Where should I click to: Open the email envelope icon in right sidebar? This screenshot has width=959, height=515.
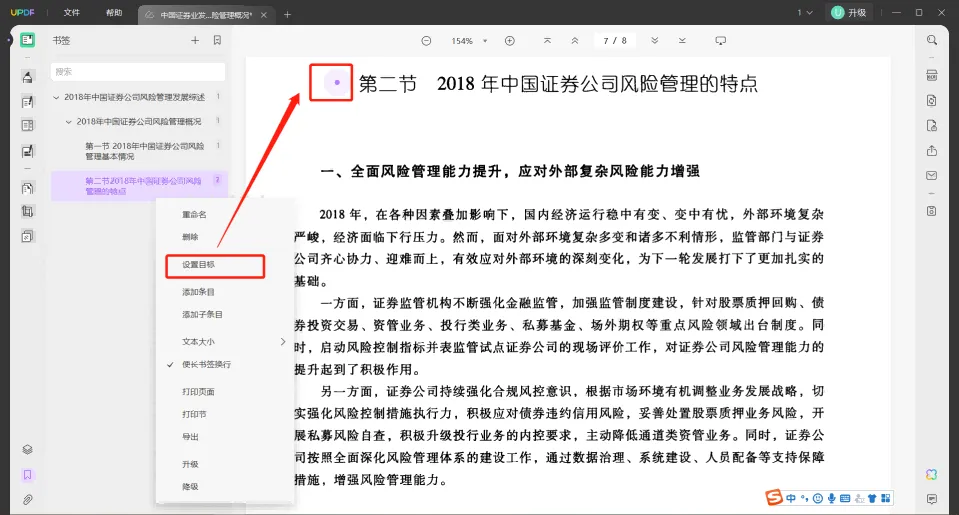(931, 176)
